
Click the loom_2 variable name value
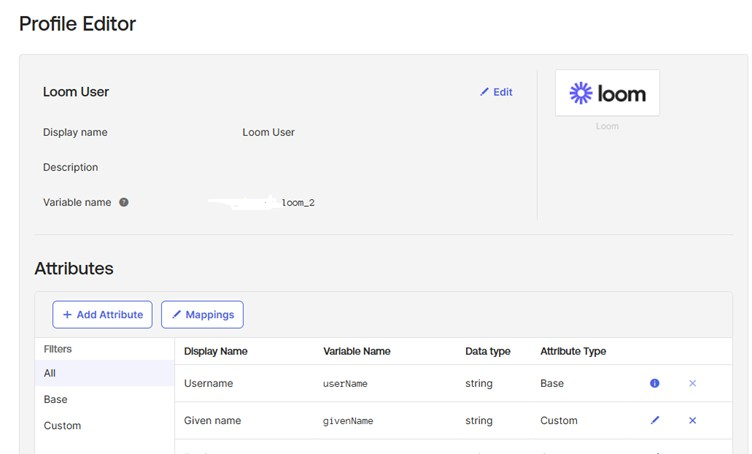coord(298,202)
